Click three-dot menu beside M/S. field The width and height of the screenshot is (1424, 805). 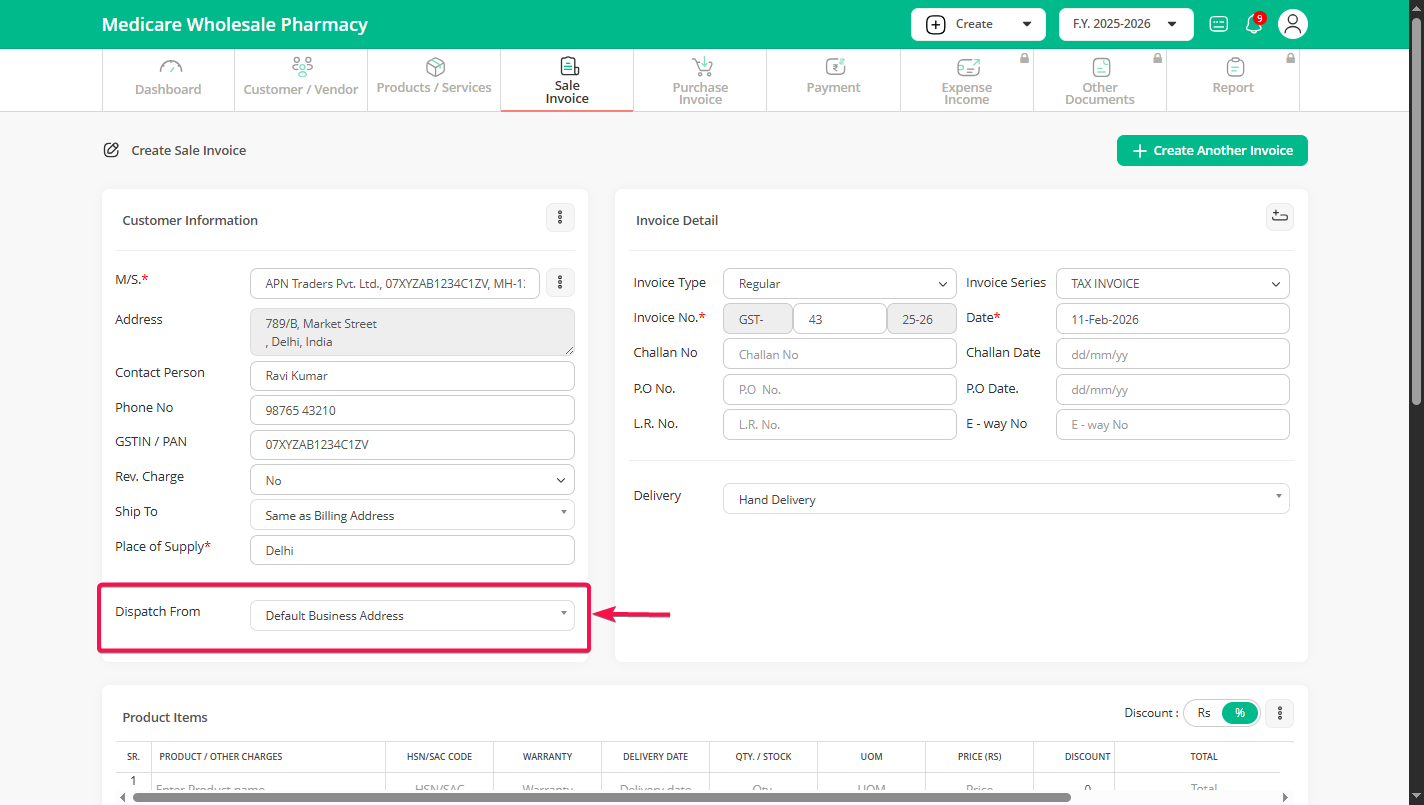click(560, 283)
